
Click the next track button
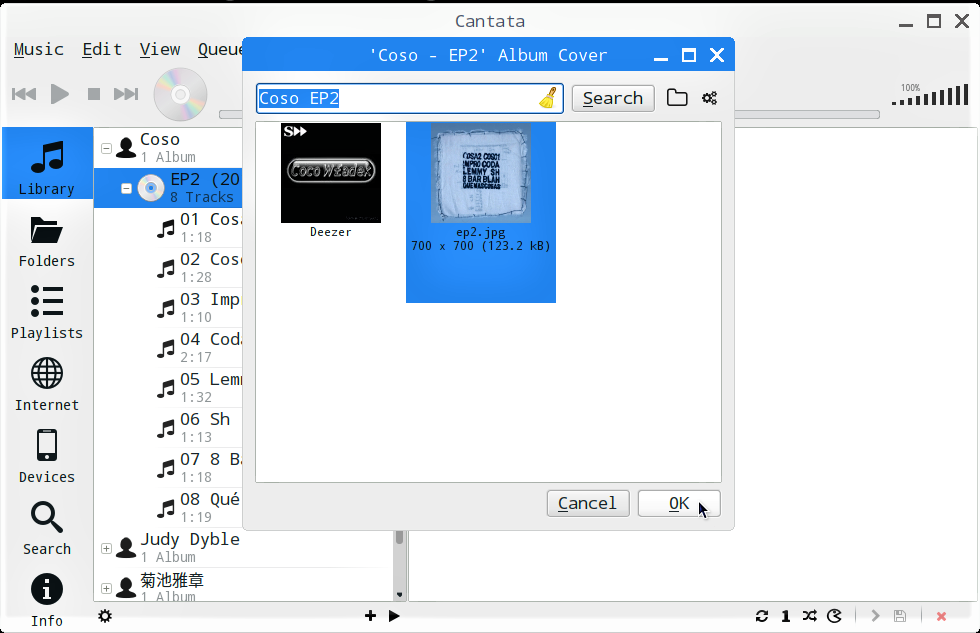click(126, 94)
